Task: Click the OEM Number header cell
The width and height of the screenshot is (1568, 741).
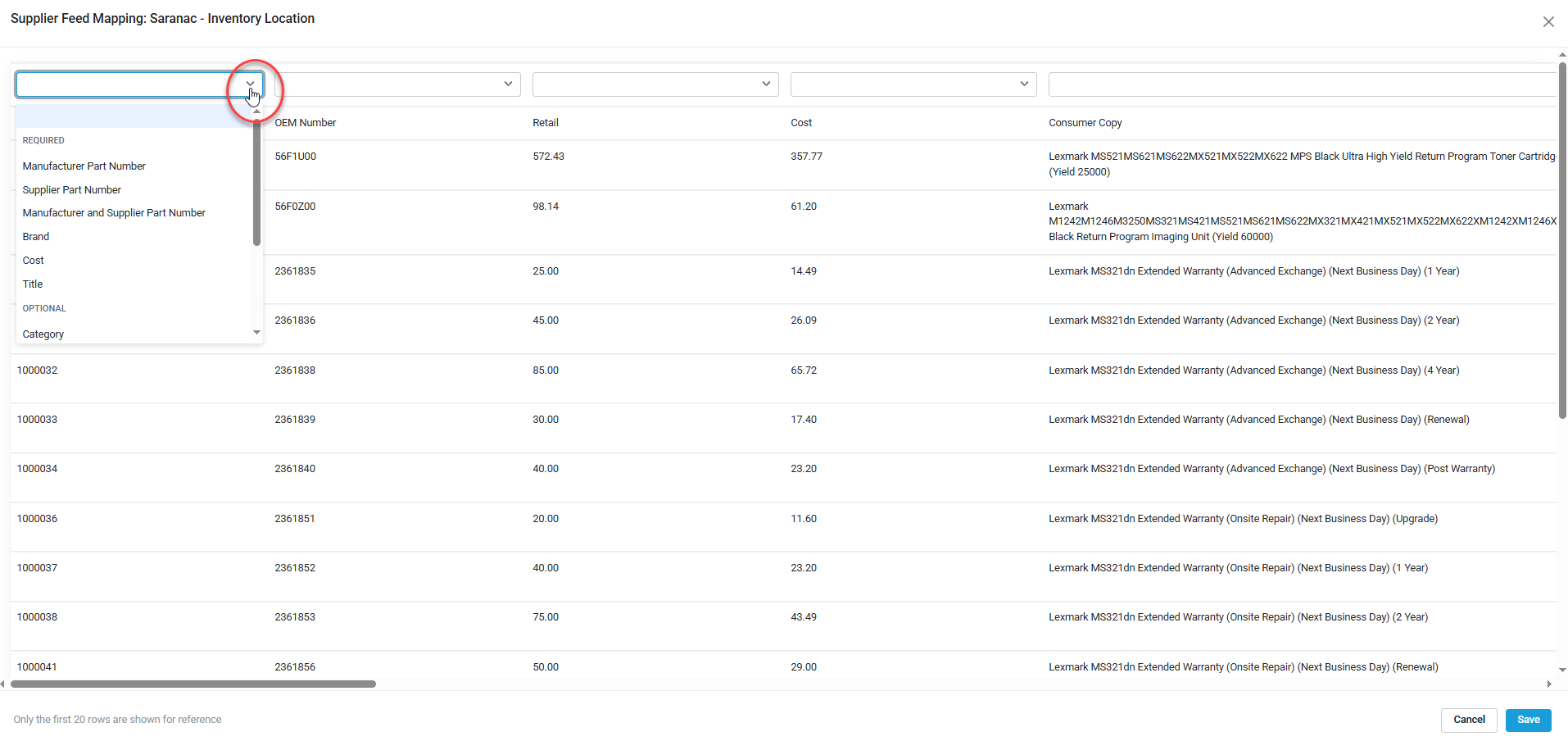Action: 306,123
